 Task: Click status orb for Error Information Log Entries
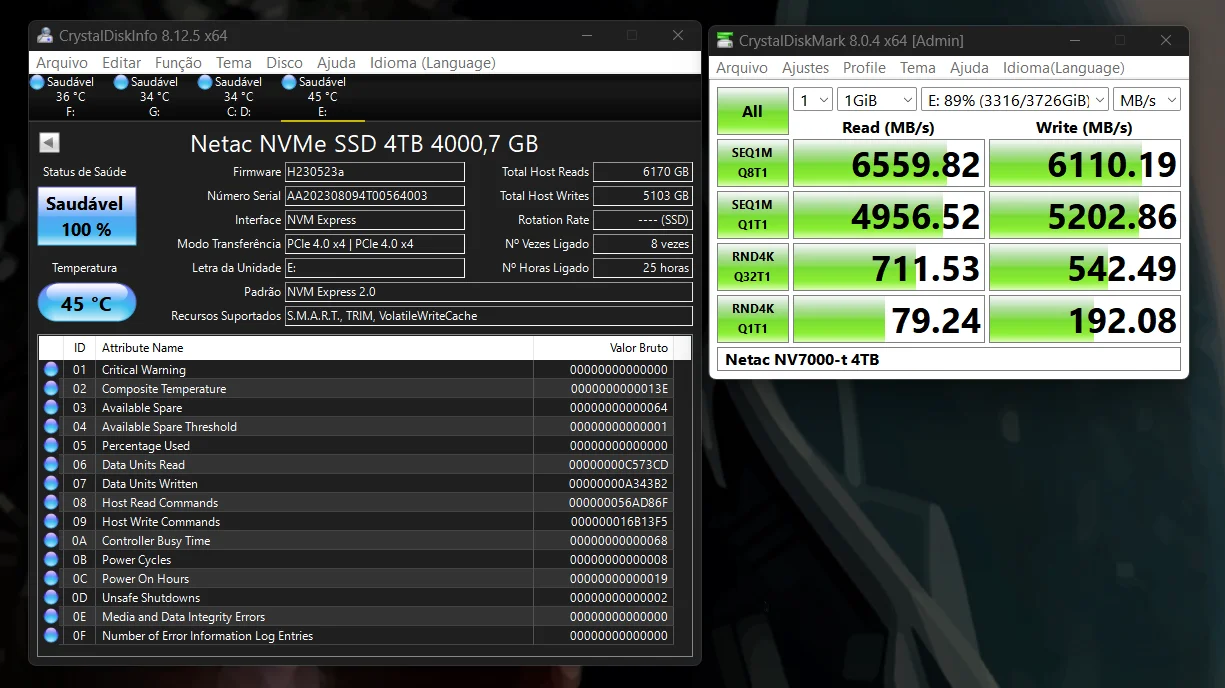(x=51, y=635)
